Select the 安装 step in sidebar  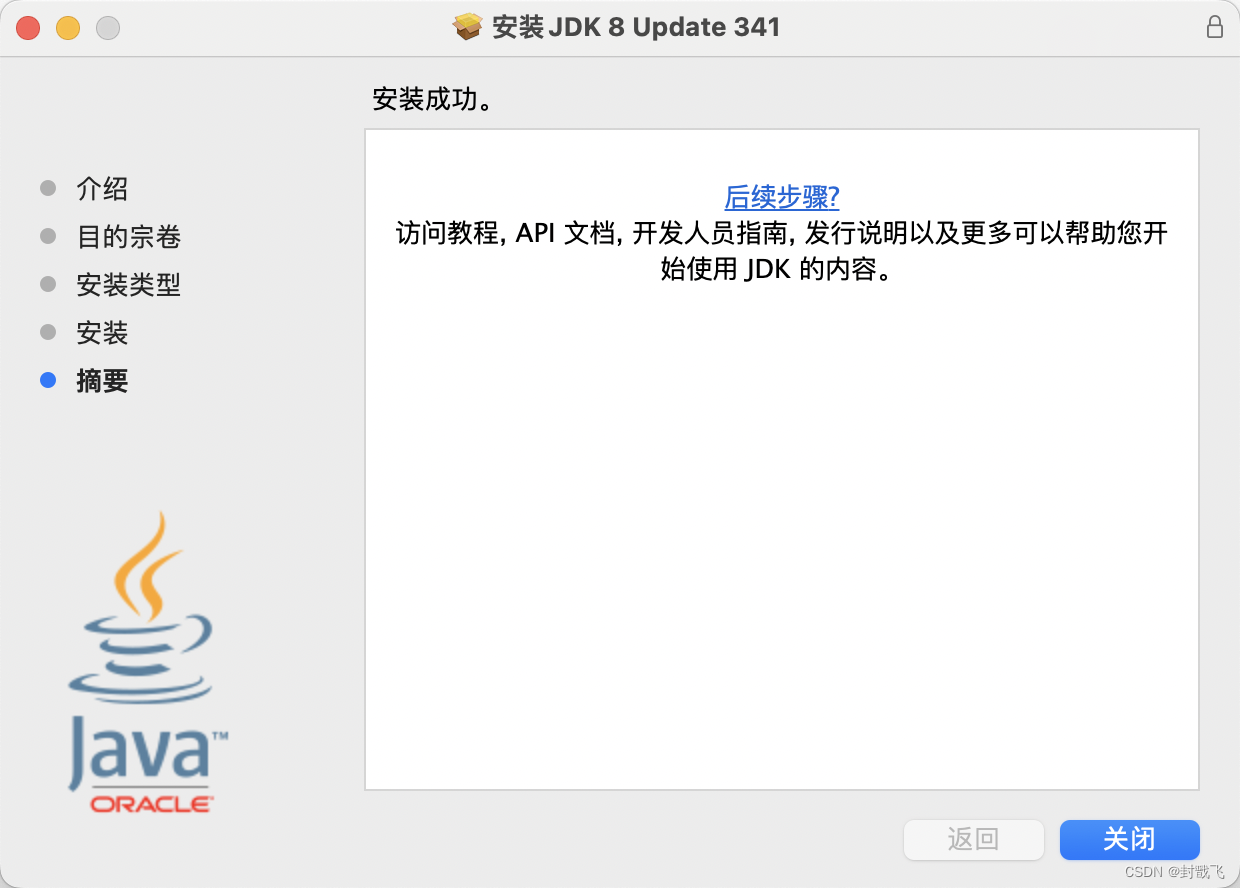click(102, 333)
